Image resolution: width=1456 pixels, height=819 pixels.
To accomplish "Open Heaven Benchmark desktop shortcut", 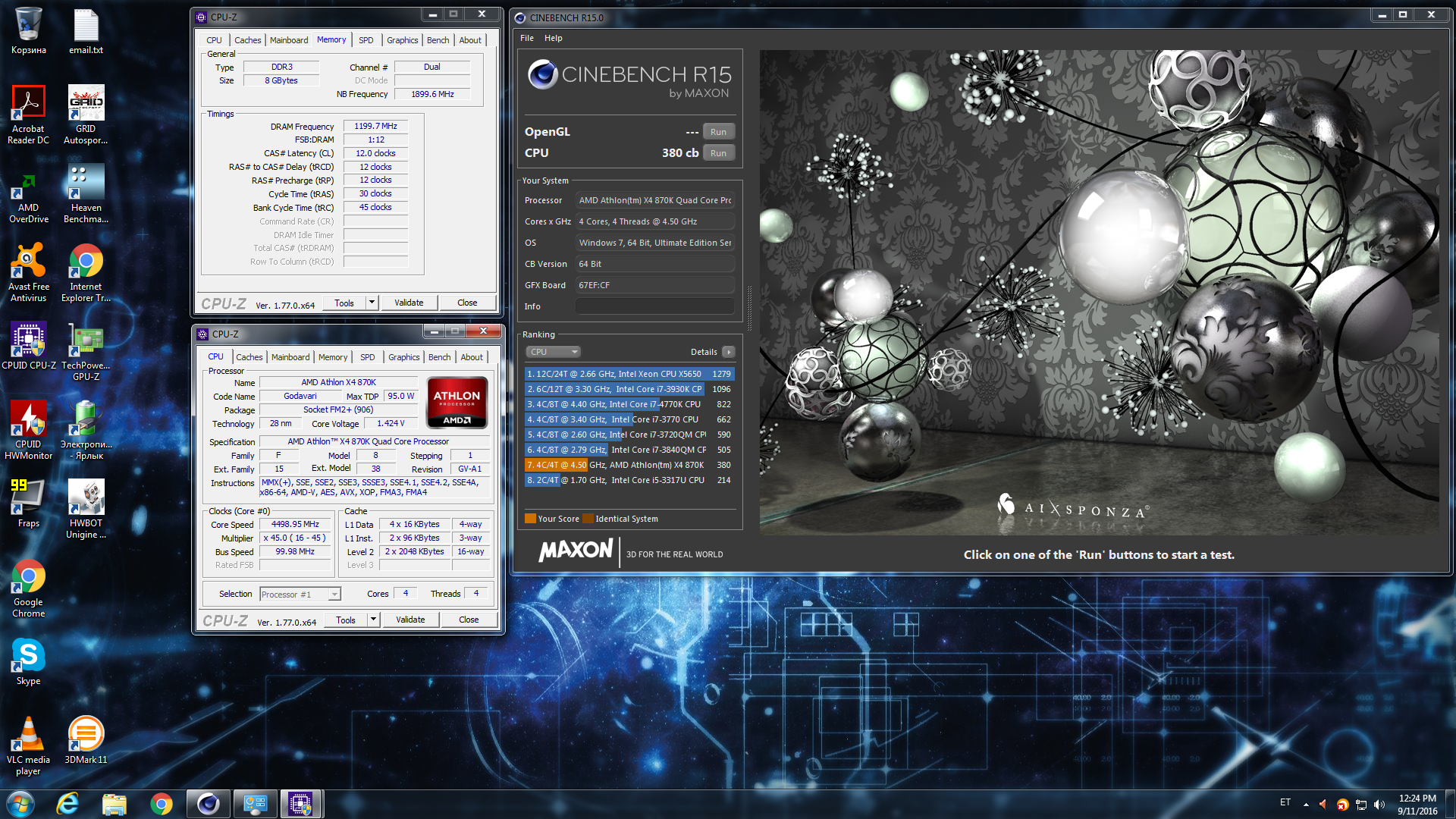I will pos(86,194).
